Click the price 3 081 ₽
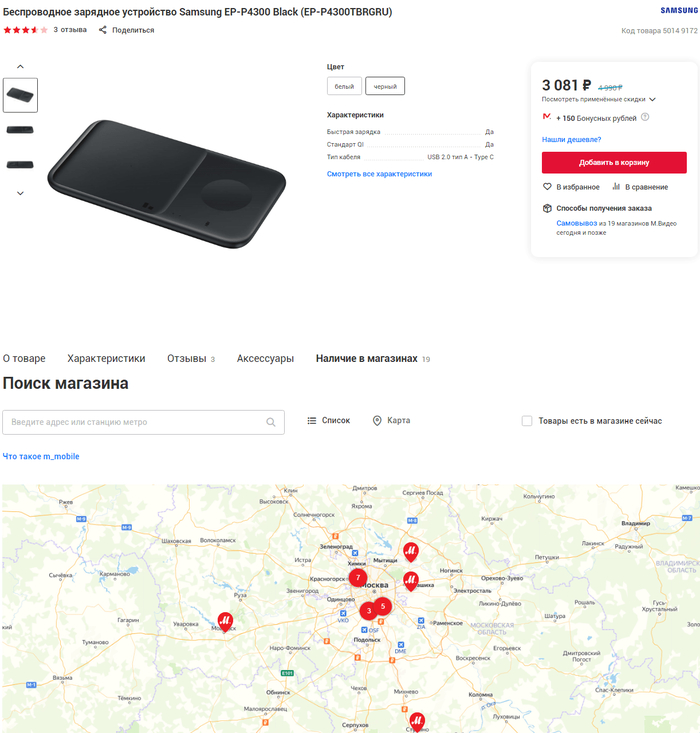The width and height of the screenshot is (700, 733). (x=567, y=85)
